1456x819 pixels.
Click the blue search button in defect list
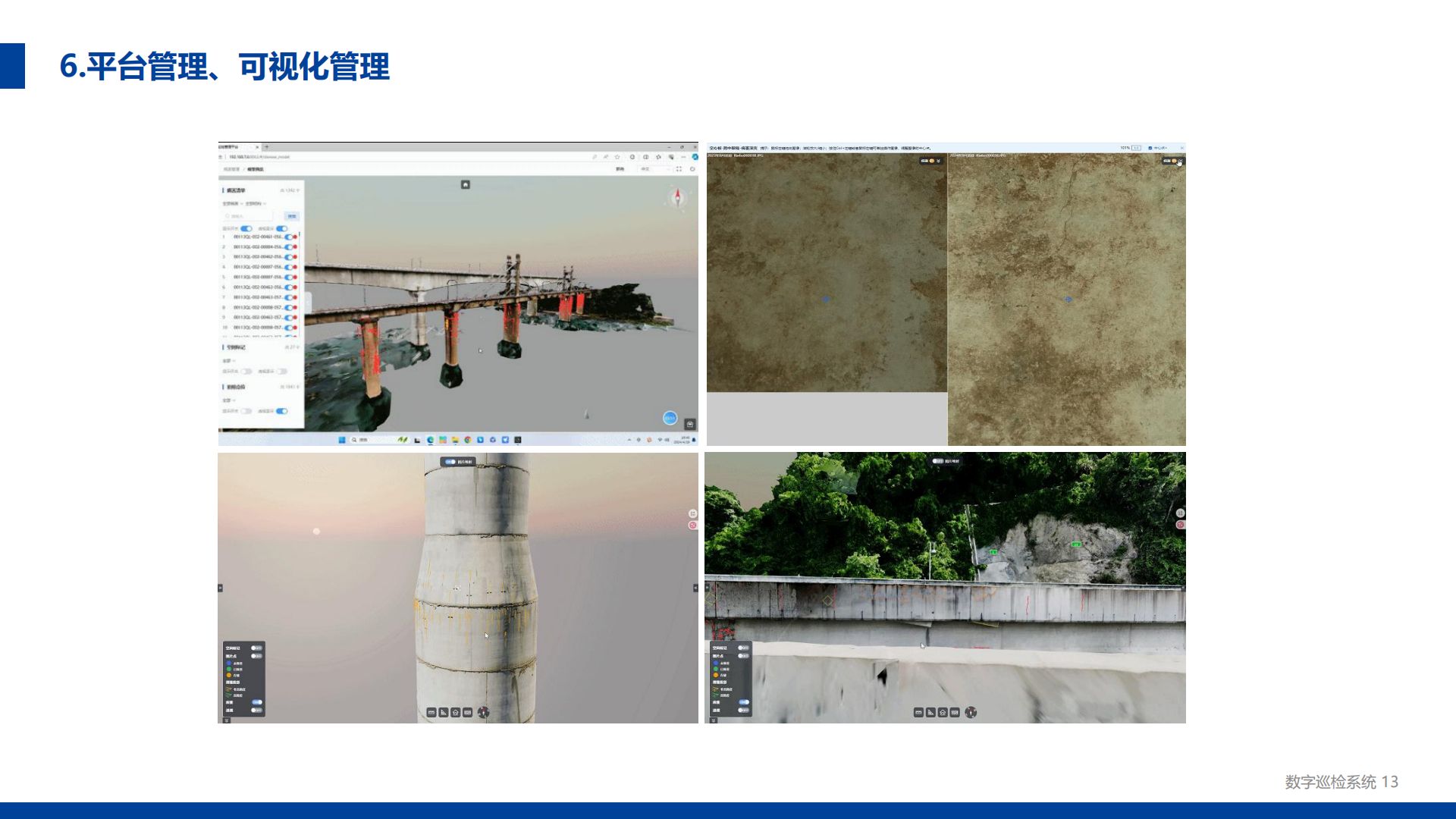(291, 216)
